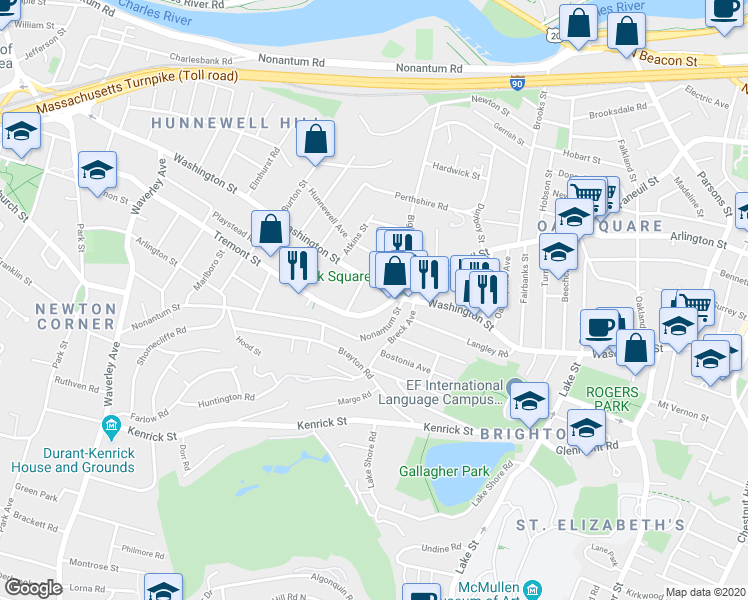Select the shopping cart marker near Surrey St
Viewport: 748px width, 600px height.
(x=696, y=303)
